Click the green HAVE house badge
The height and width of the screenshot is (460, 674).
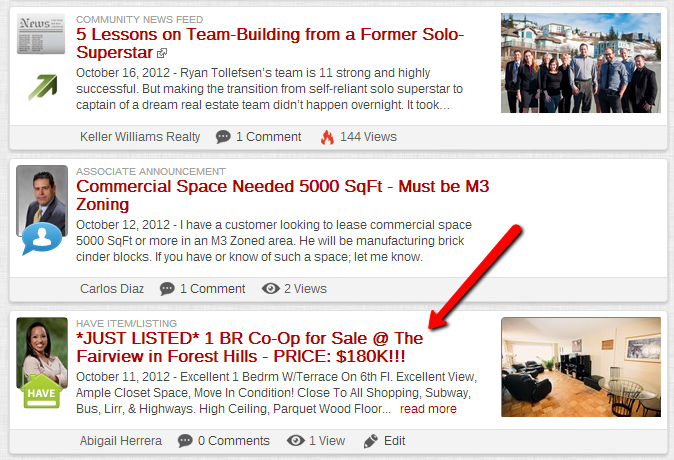point(41,391)
